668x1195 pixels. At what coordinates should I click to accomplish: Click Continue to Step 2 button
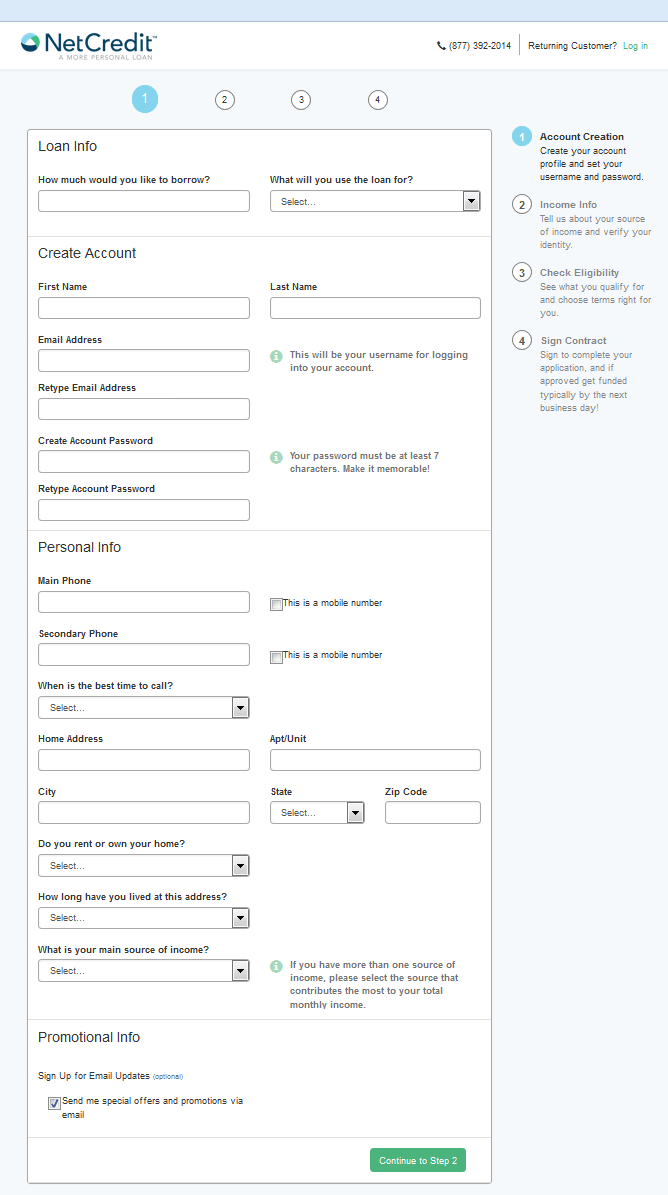(418, 1160)
